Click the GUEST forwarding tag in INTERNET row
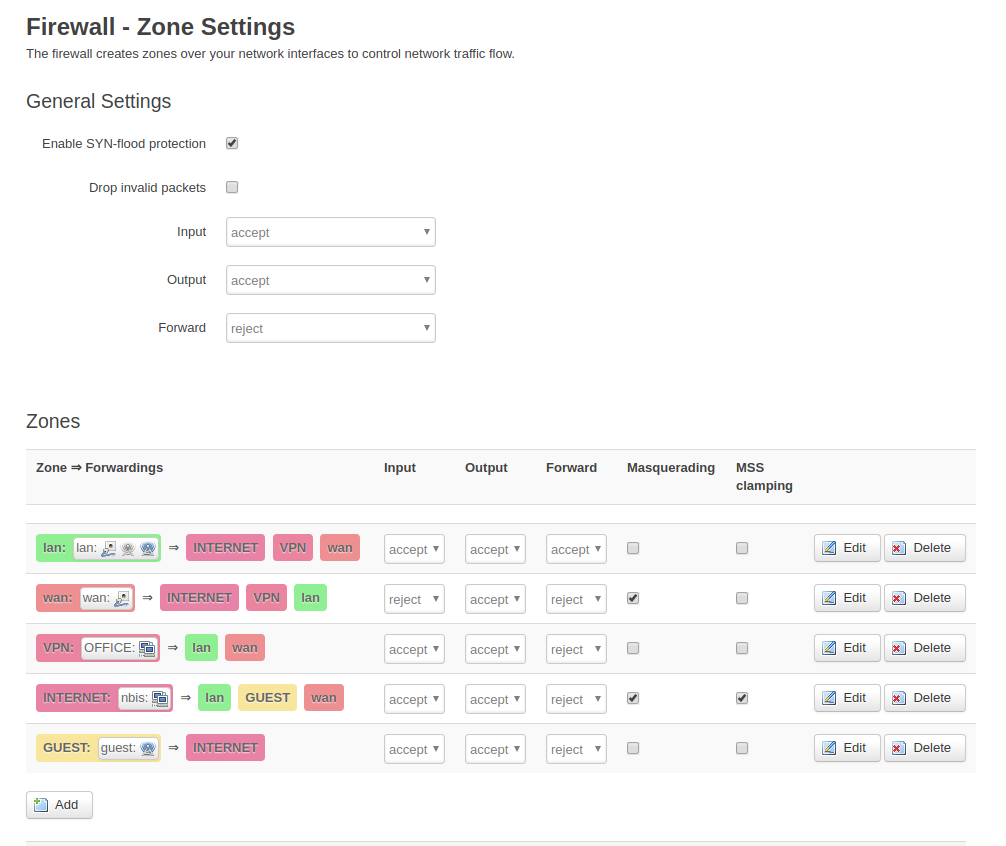The height and width of the screenshot is (846, 1006). (268, 698)
